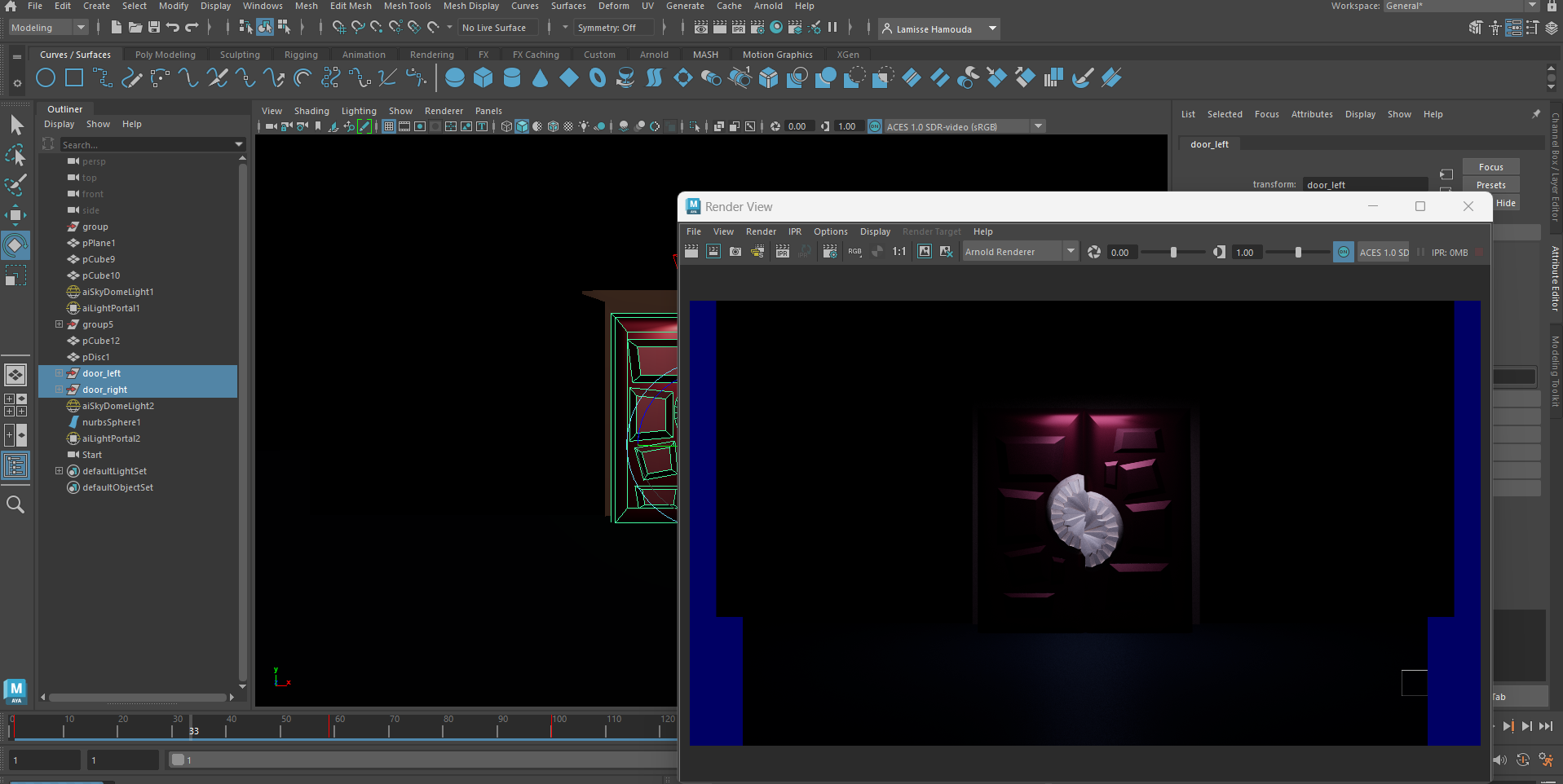Toggle the Render View color management ON button
The image size is (1563, 784).
[x=1343, y=252]
